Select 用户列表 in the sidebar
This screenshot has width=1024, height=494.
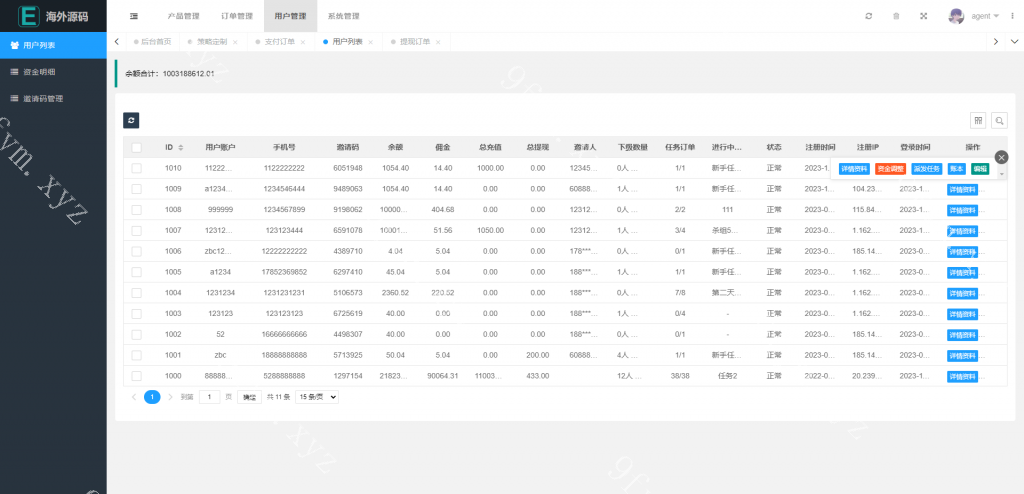(54, 45)
